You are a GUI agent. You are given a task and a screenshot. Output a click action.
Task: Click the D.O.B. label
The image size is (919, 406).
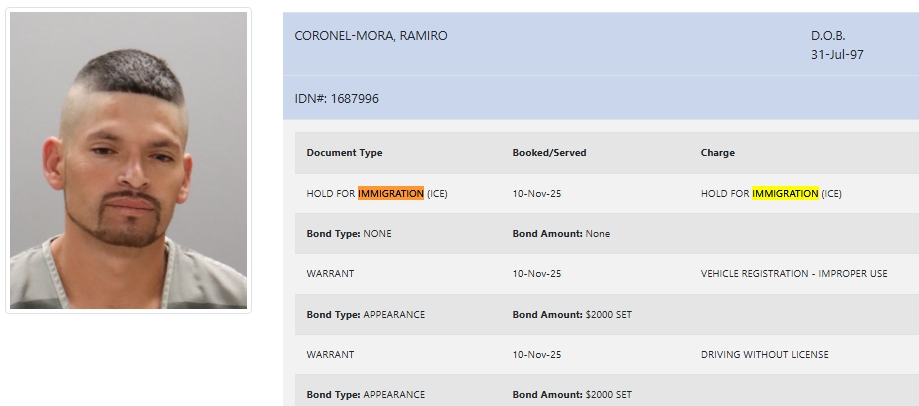tap(828, 36)
